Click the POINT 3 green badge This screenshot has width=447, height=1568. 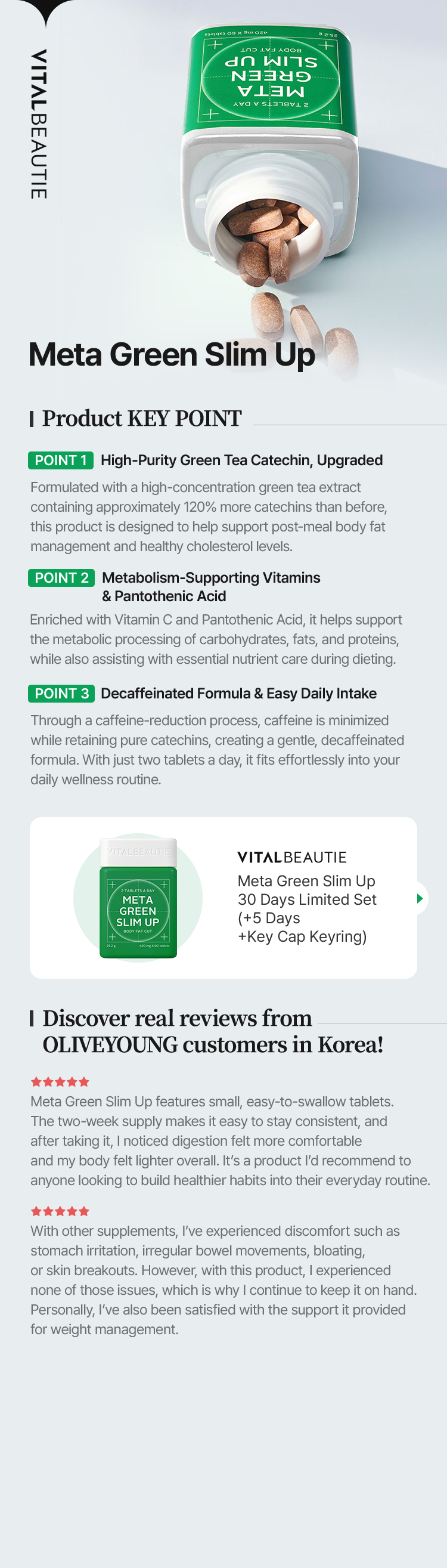click(61, 693)
